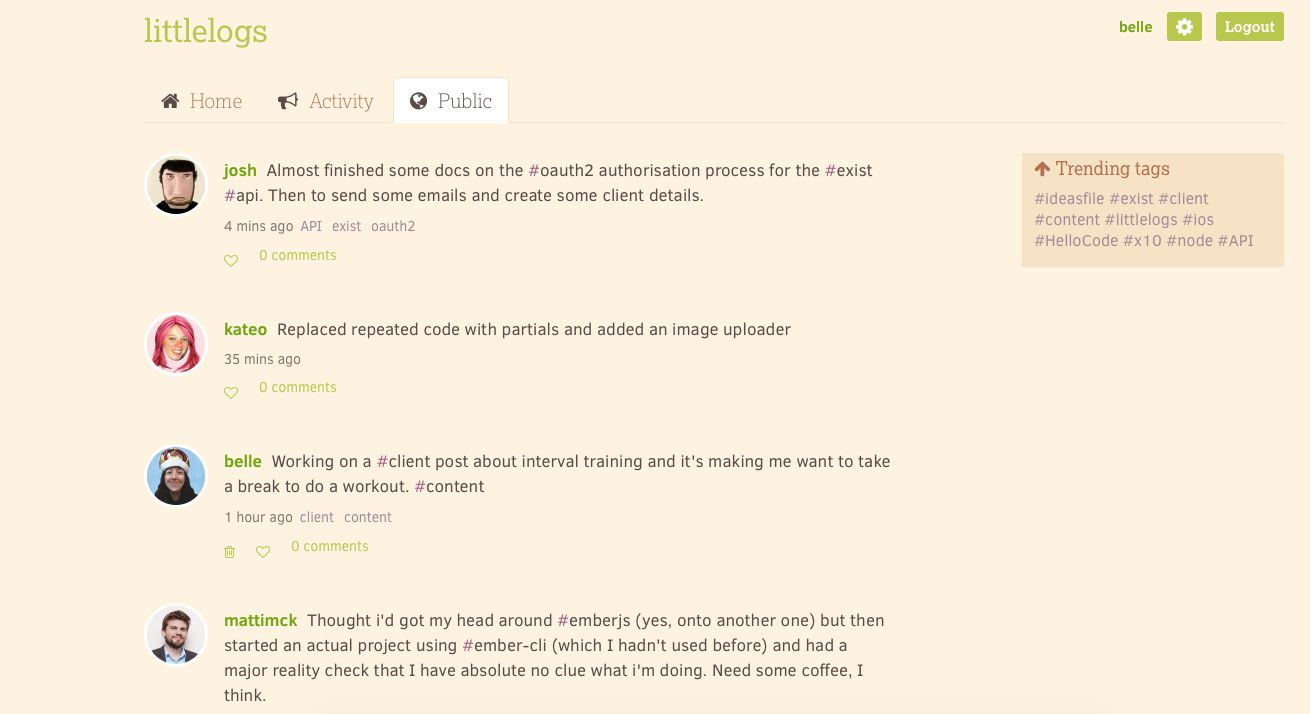The image size is (1310, 714).
Task: Like josh's post with heart icon
Action: [231, 261]
